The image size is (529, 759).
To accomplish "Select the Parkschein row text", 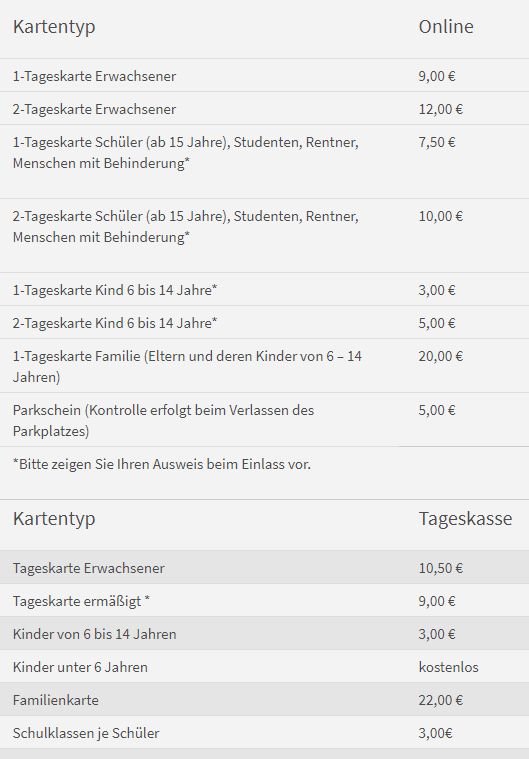I will click(x=163, y=420).
